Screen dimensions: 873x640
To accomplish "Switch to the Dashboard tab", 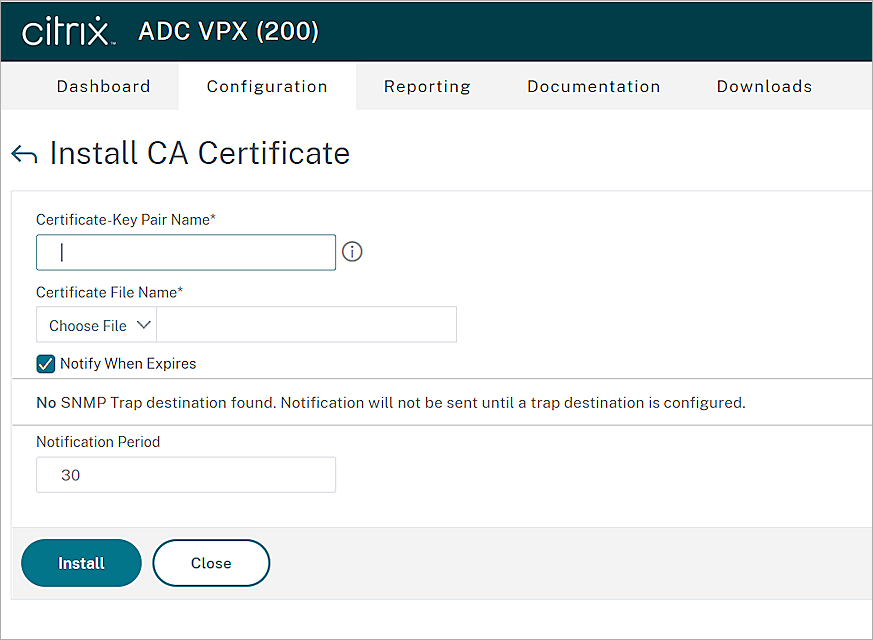I will pos(103,86).
